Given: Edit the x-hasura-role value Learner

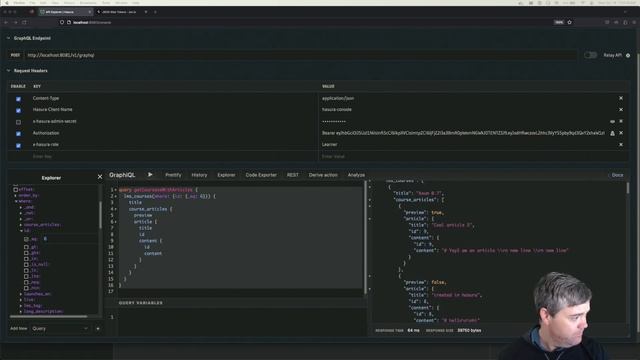Looking at the screenshot, I should tap(329, 144).
